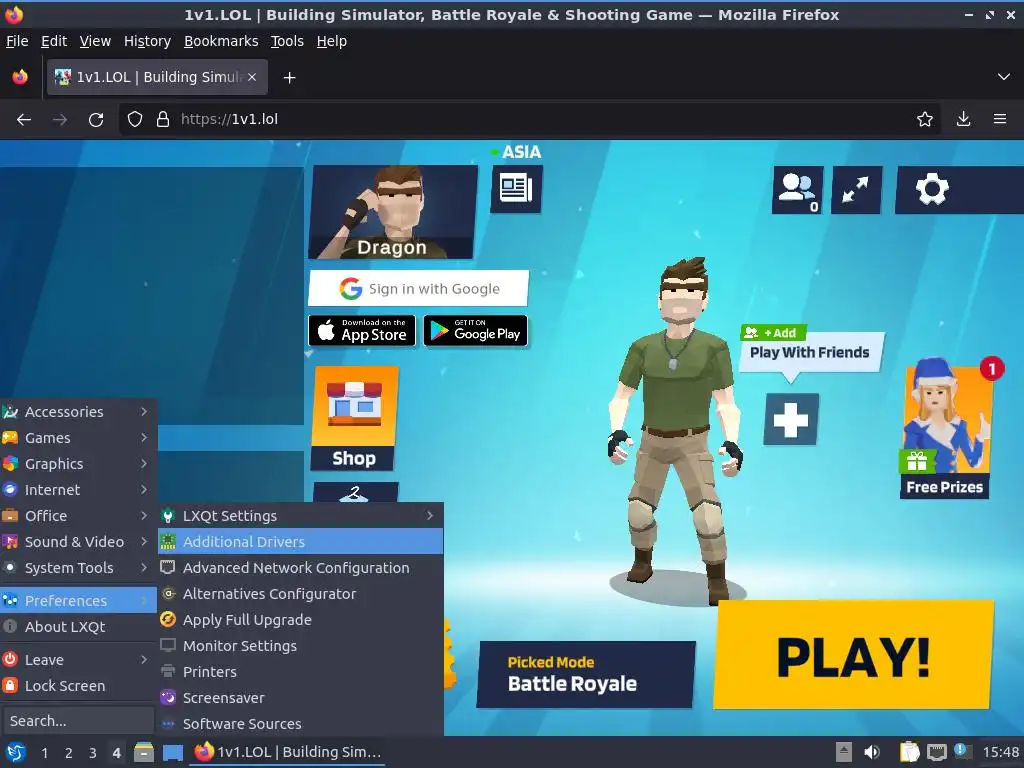
Task: Expand the Graphics submenu
Action: (x=78, y=464)
